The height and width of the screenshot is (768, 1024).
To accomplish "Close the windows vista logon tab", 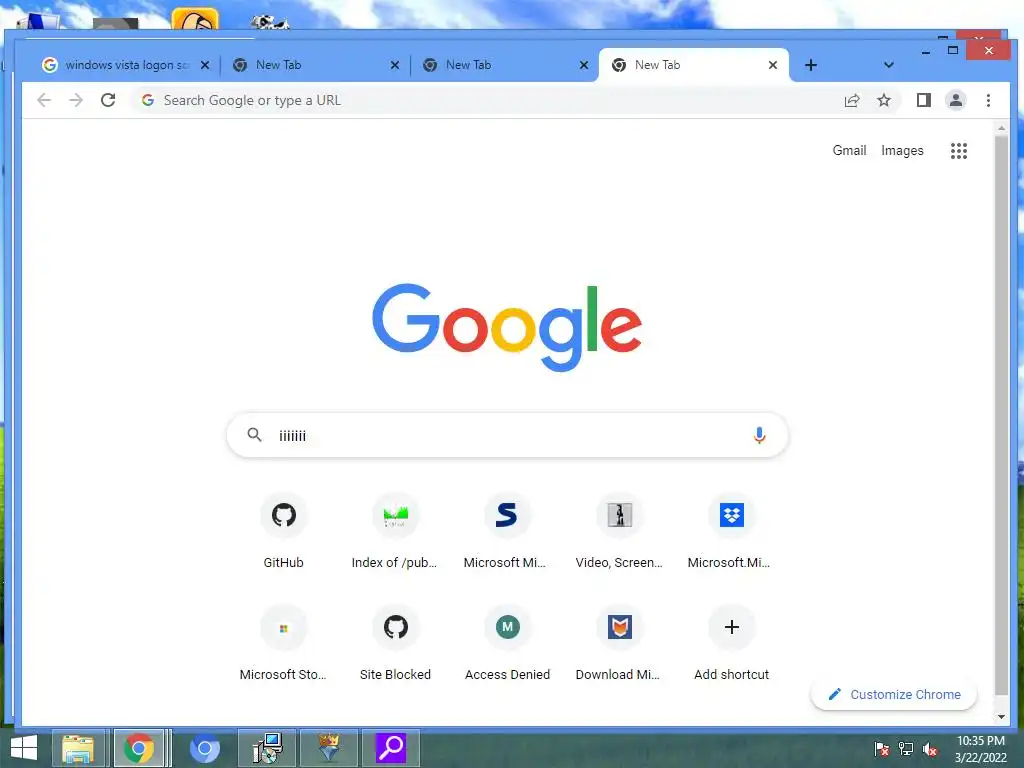I will [x=205, y=65].
